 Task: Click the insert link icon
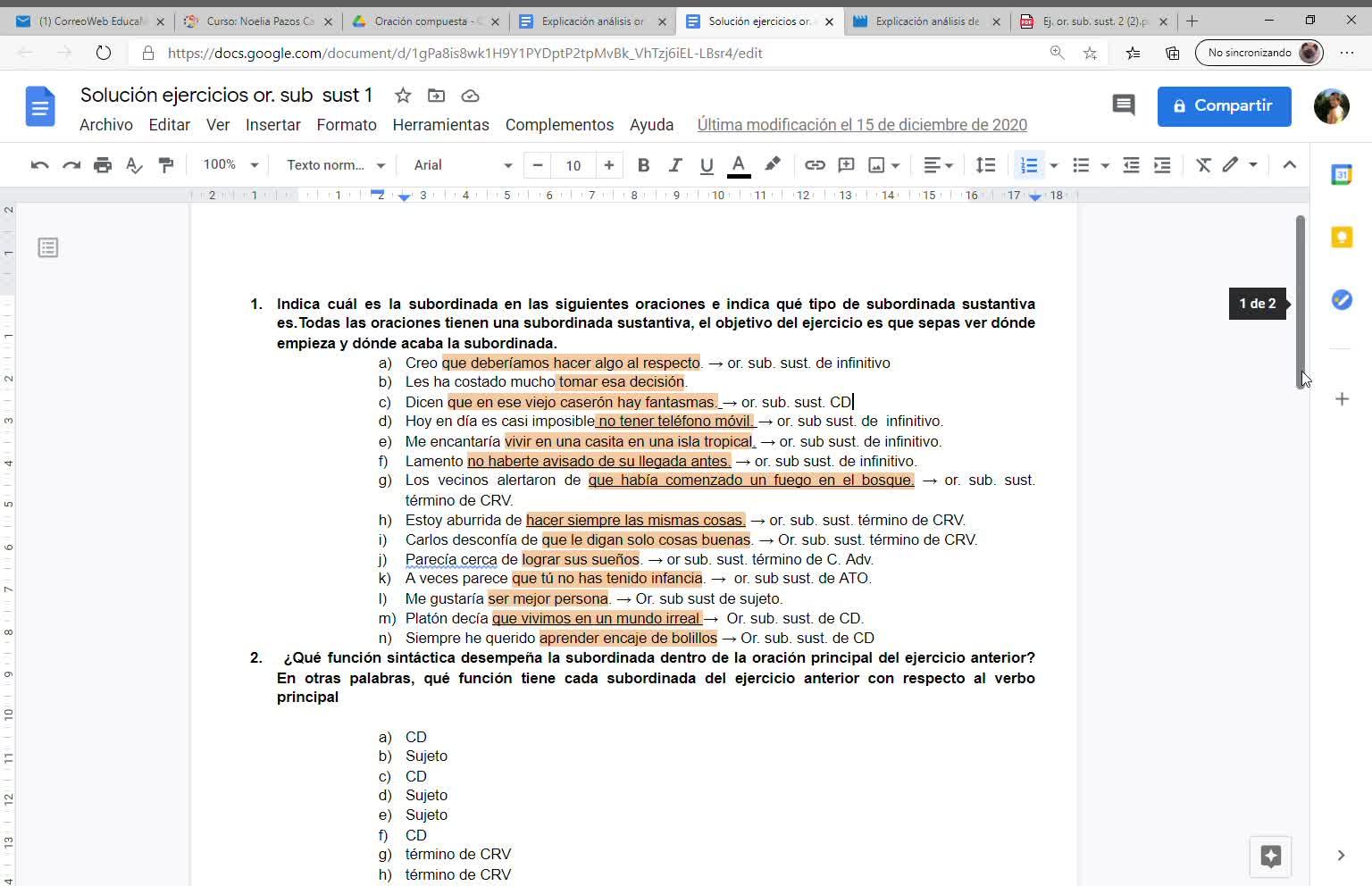coord(814,165)
